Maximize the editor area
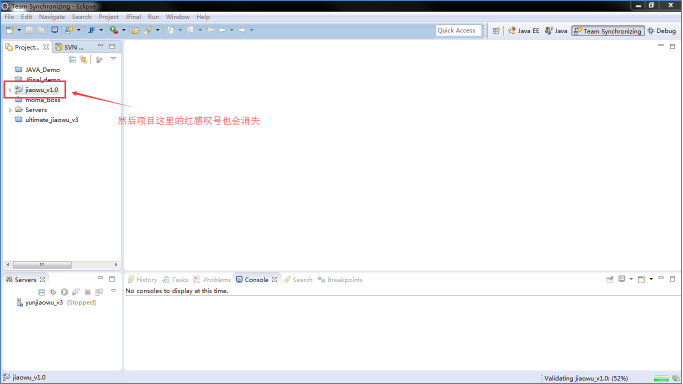Screen dimensions: 683x384 click(673, 46)
